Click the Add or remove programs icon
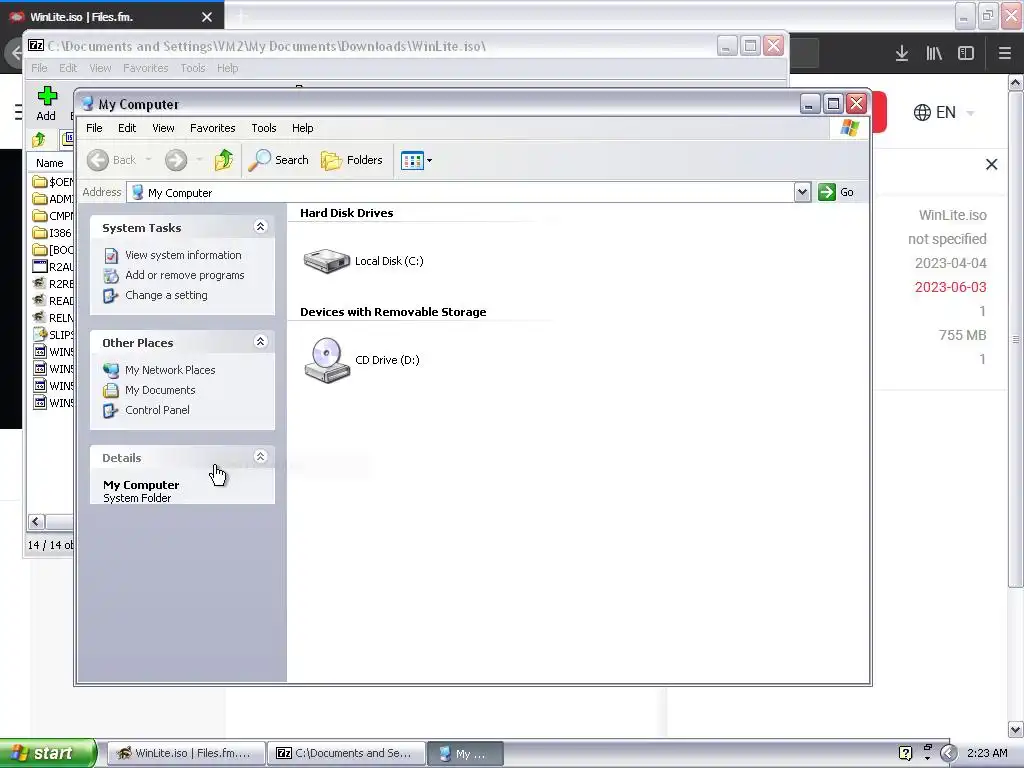Screen dimensions: 1024x768 111,276
